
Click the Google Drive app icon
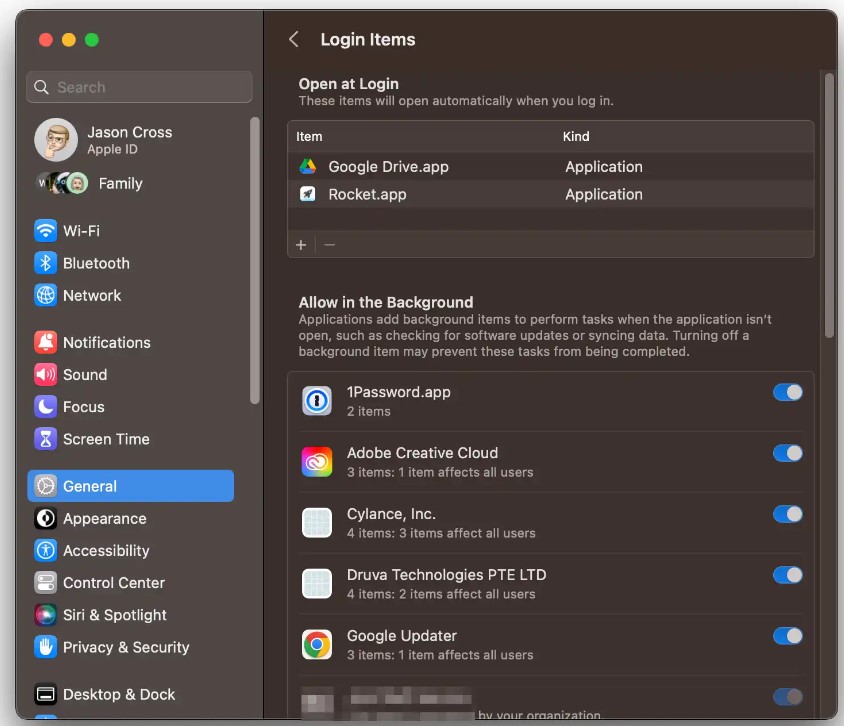(x=308, y=167)
